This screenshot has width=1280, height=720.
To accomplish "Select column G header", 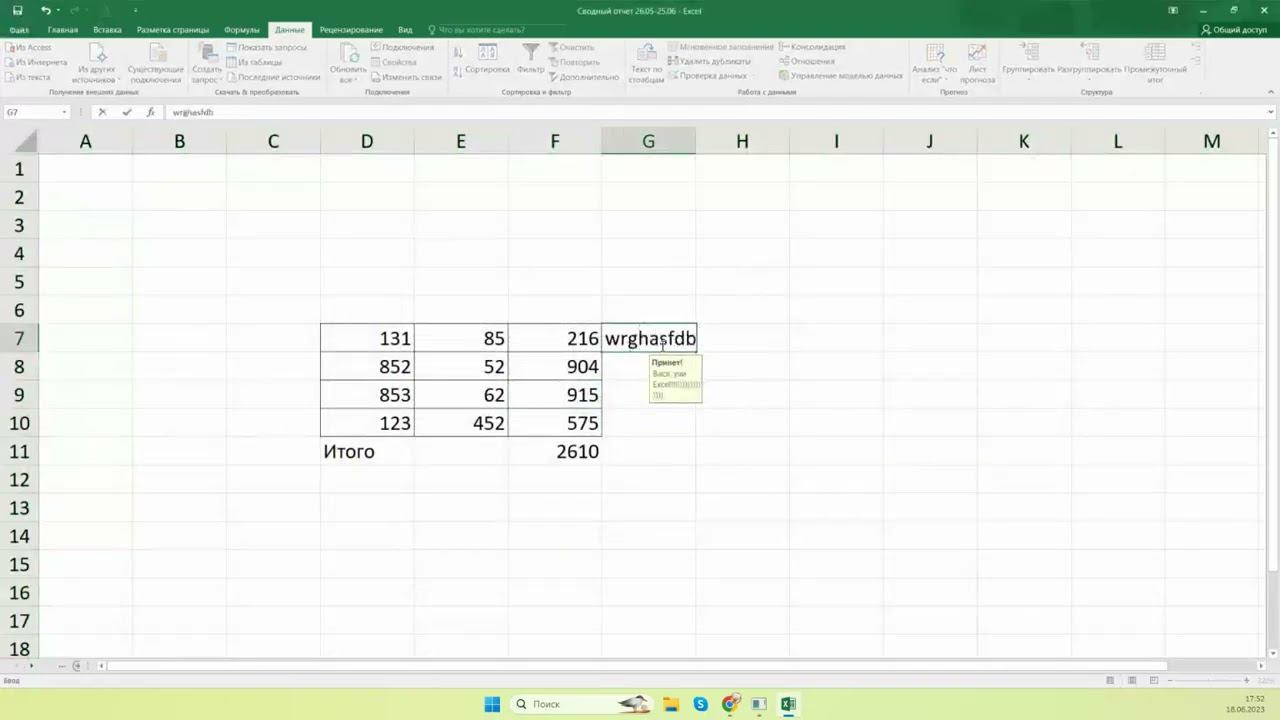I will point(648,142).
